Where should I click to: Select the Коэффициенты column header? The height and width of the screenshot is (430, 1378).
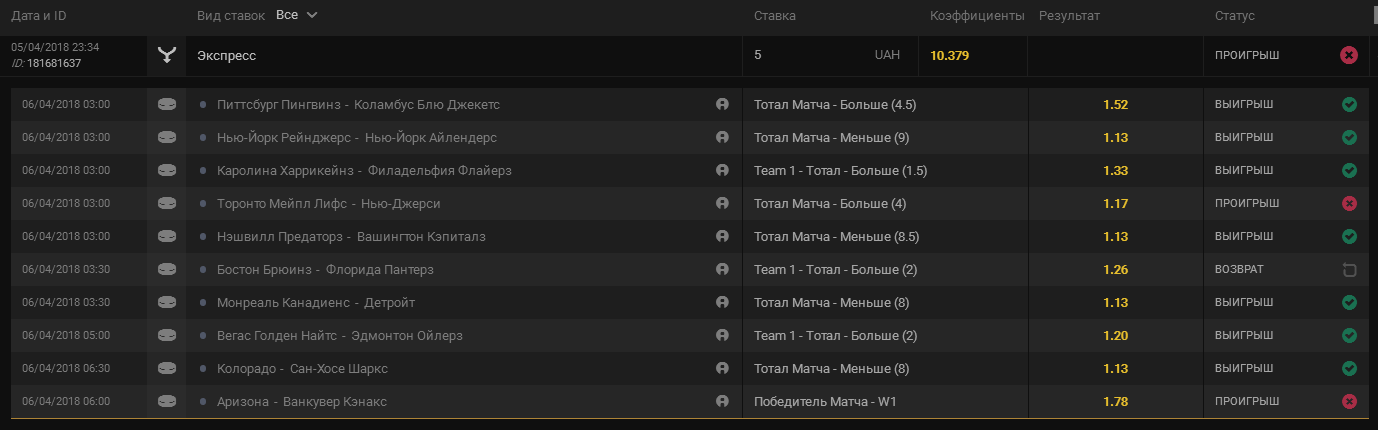977,16
